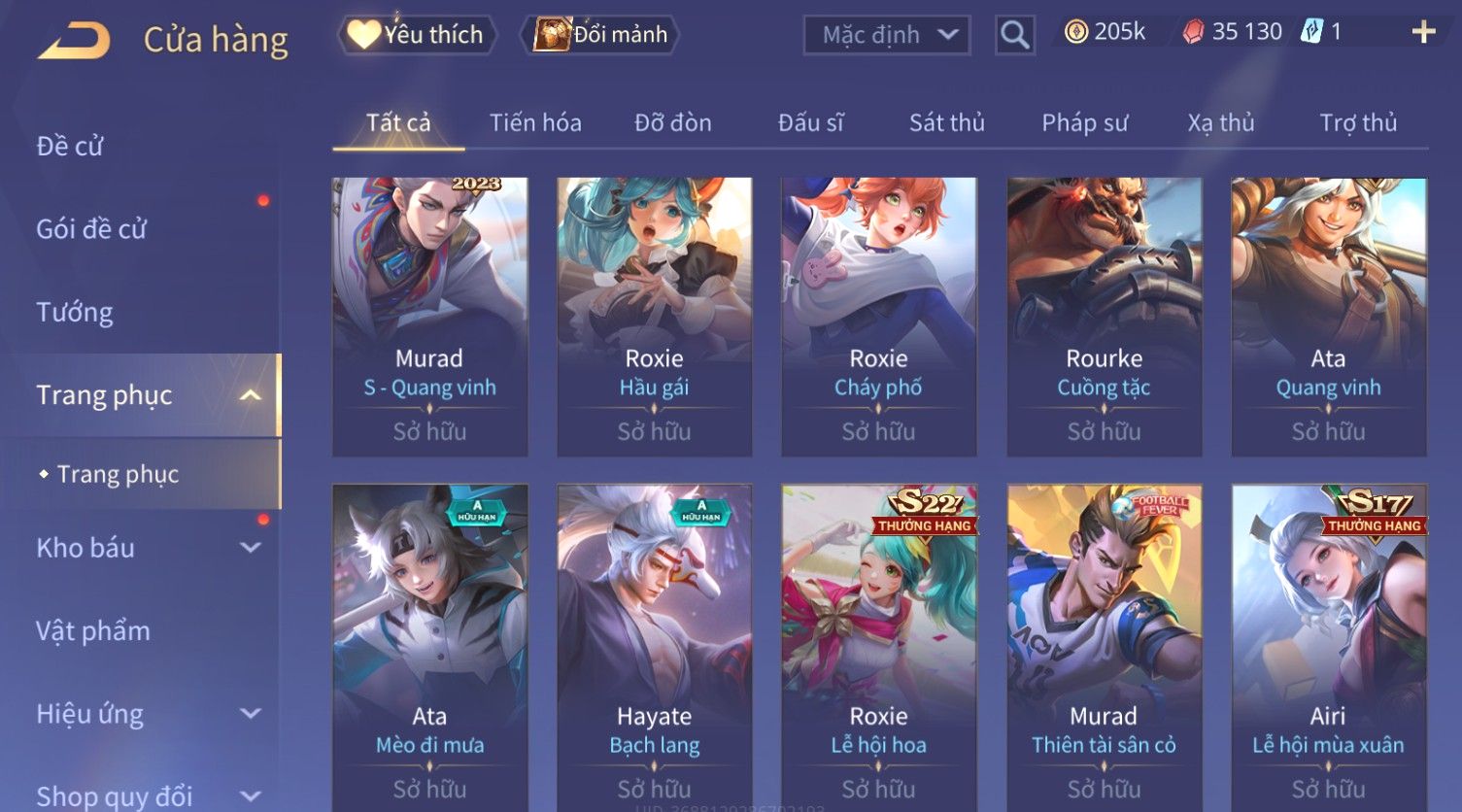Tap the gold coin balance icon
Image resolution: width=1462 pixels, height=812 pixels.
pos(1075,32)
